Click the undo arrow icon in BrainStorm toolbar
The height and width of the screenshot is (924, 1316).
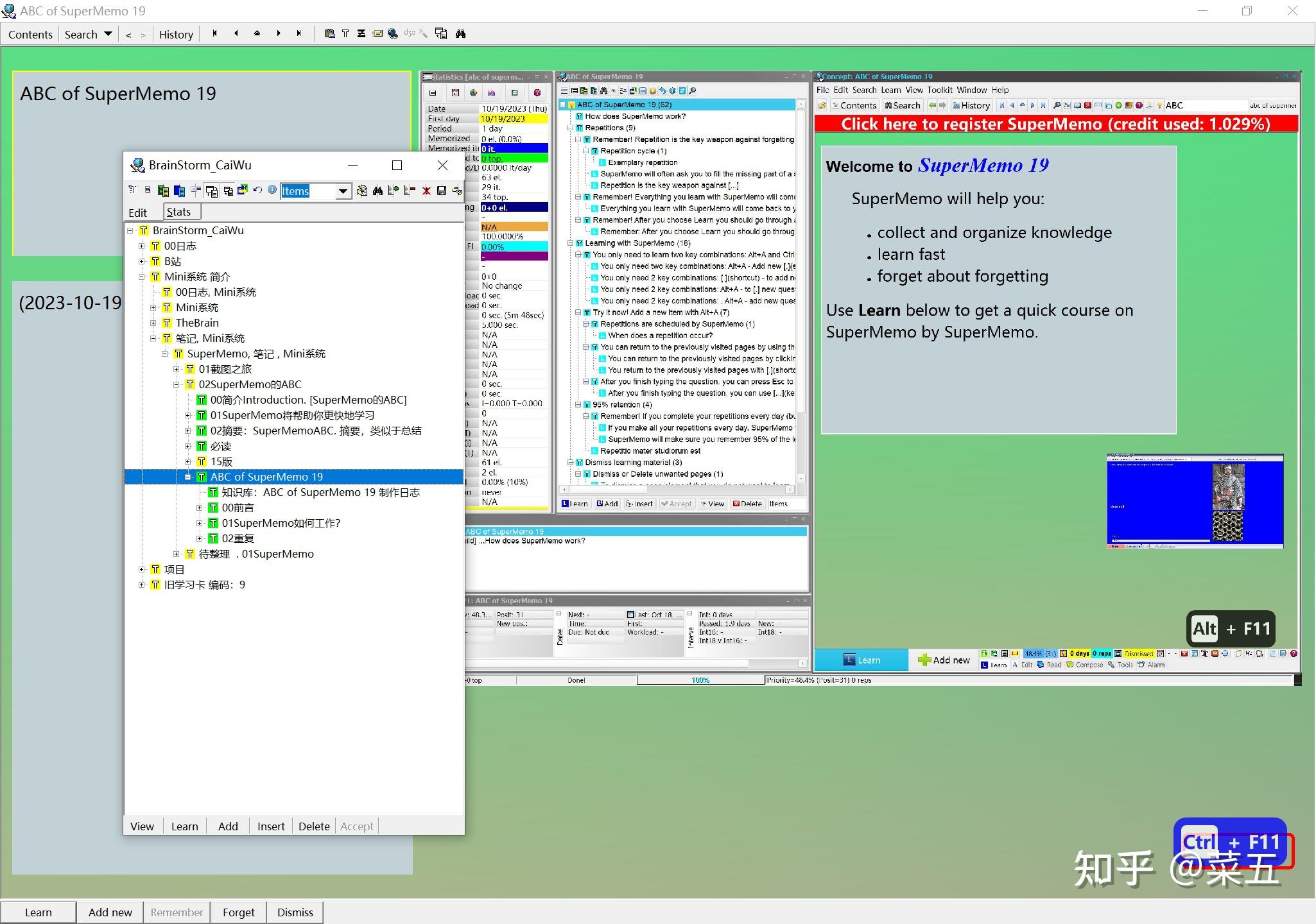(257, 191)
